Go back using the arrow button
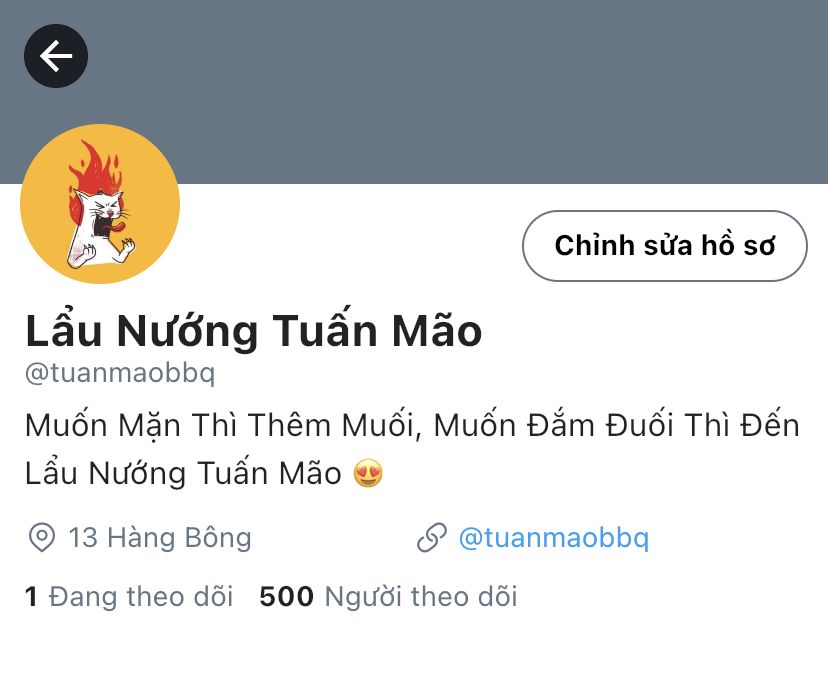The height and width of the screenshot is (696, 828). pos(56,56)
